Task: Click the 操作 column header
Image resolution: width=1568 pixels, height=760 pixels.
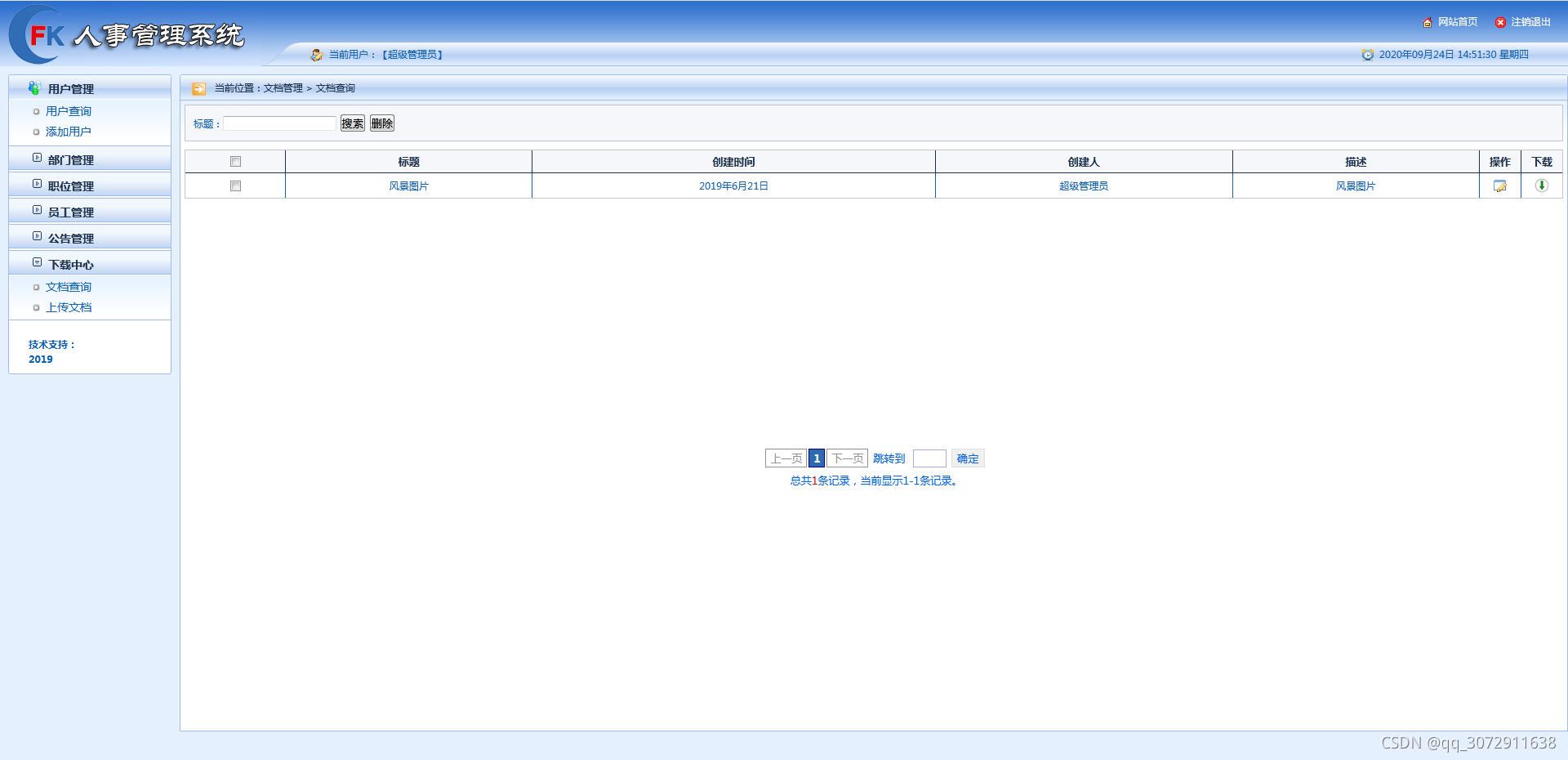Action: [1499, 162]
